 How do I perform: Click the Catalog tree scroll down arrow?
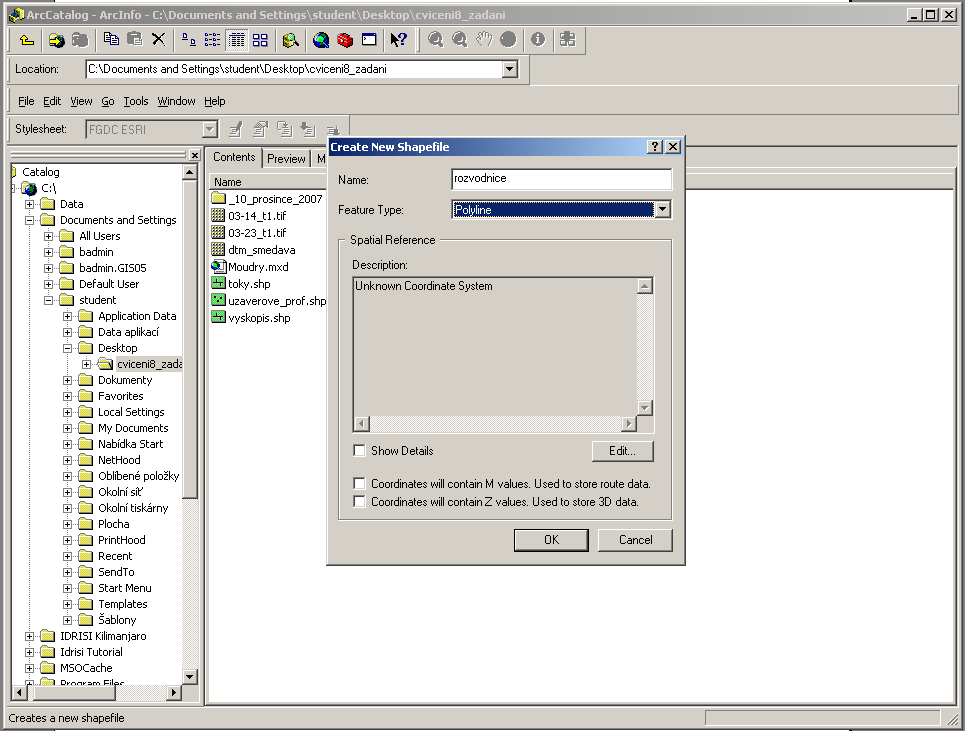190,676
